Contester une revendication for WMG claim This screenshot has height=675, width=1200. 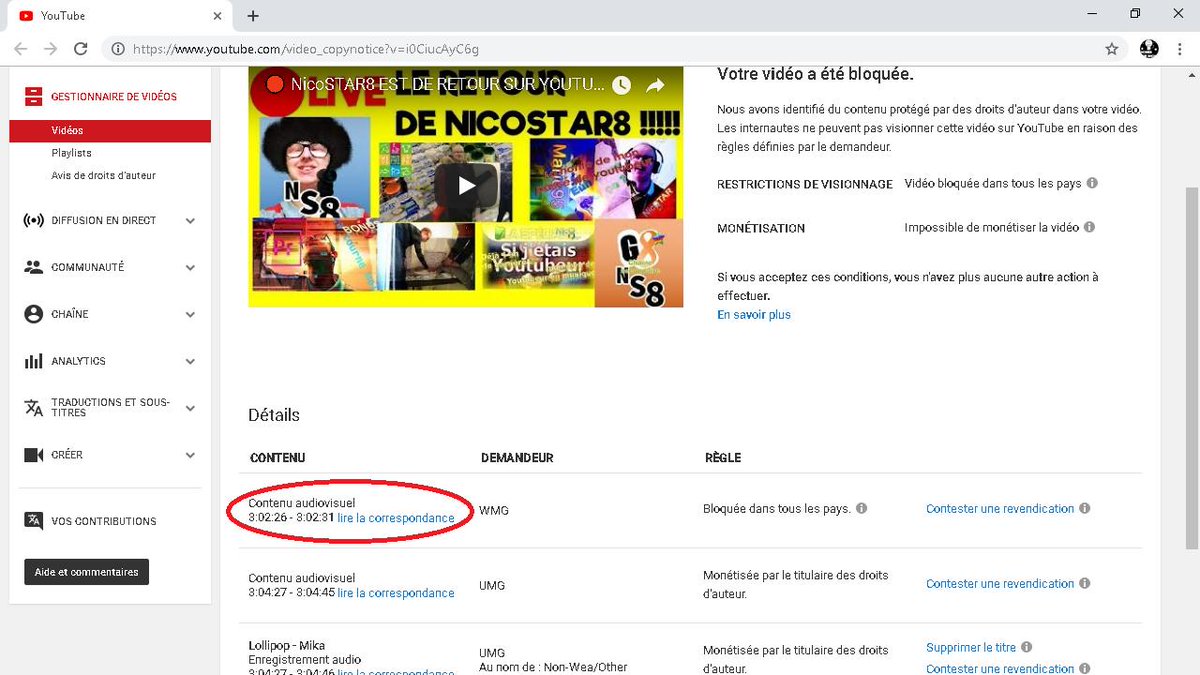(1000, 509)
